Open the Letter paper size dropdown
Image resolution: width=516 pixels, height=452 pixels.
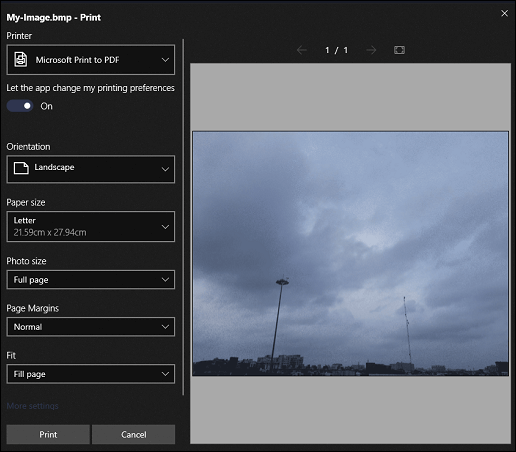(91, 226)
